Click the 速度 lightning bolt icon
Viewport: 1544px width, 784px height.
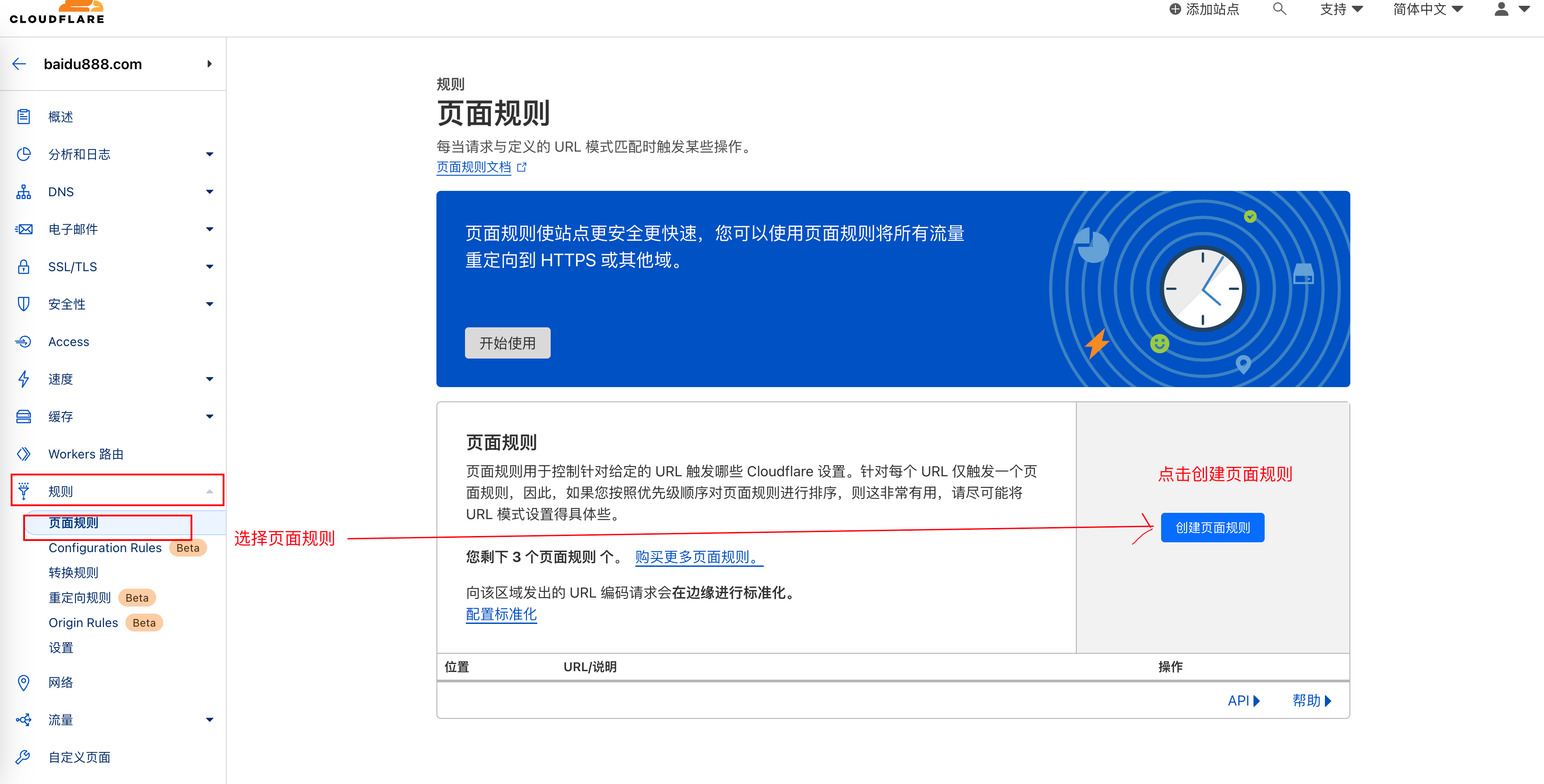(23, 379)
